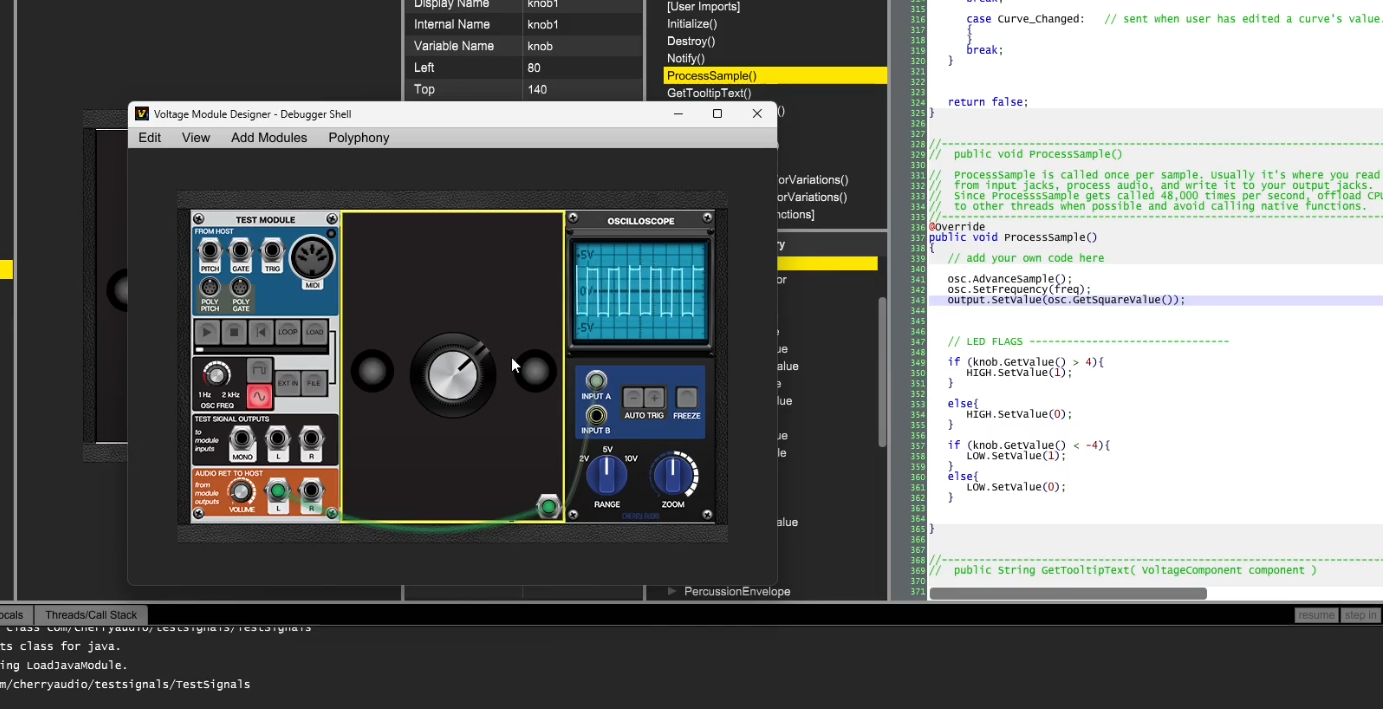
Task: Click the LOAD button in Test Module
Action: pos(314,333)
